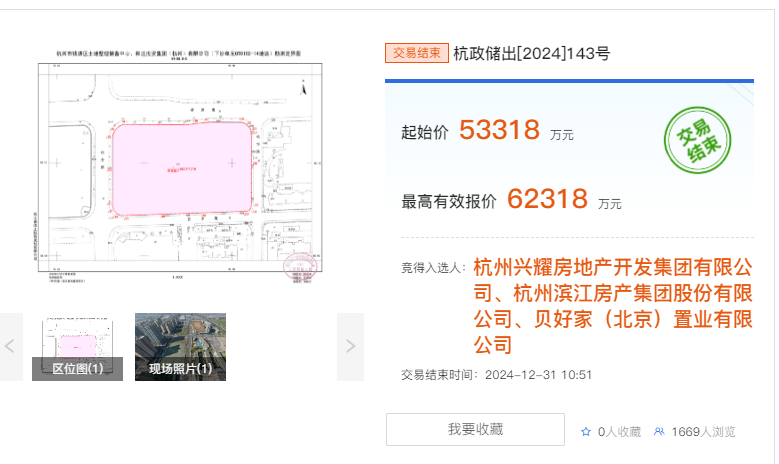Click the winning bidder company names
This screenshot has height=464, width=779.
pos(613,306)
